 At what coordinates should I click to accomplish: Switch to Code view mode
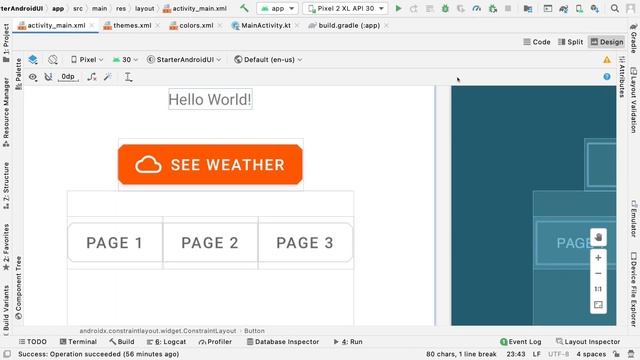click(x=537, y=42)
